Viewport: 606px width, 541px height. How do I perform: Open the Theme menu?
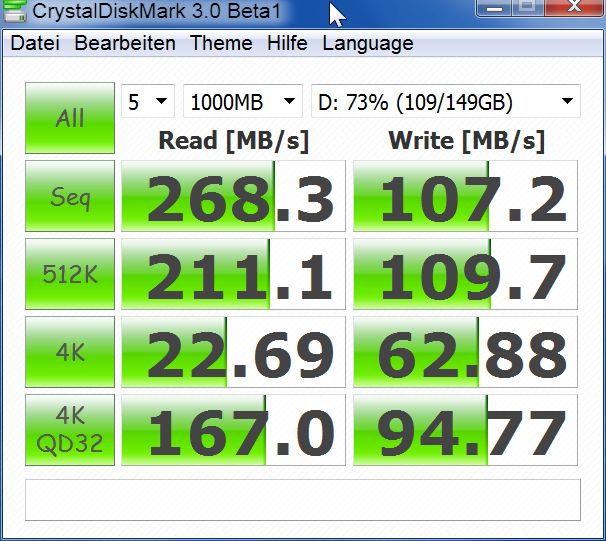click(x=221, y=43)
